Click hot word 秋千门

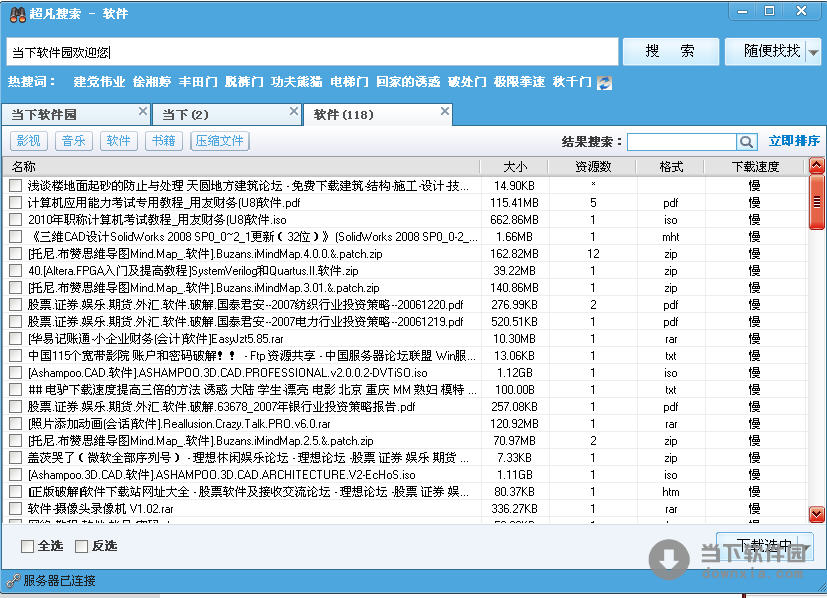tap(572, 82)
